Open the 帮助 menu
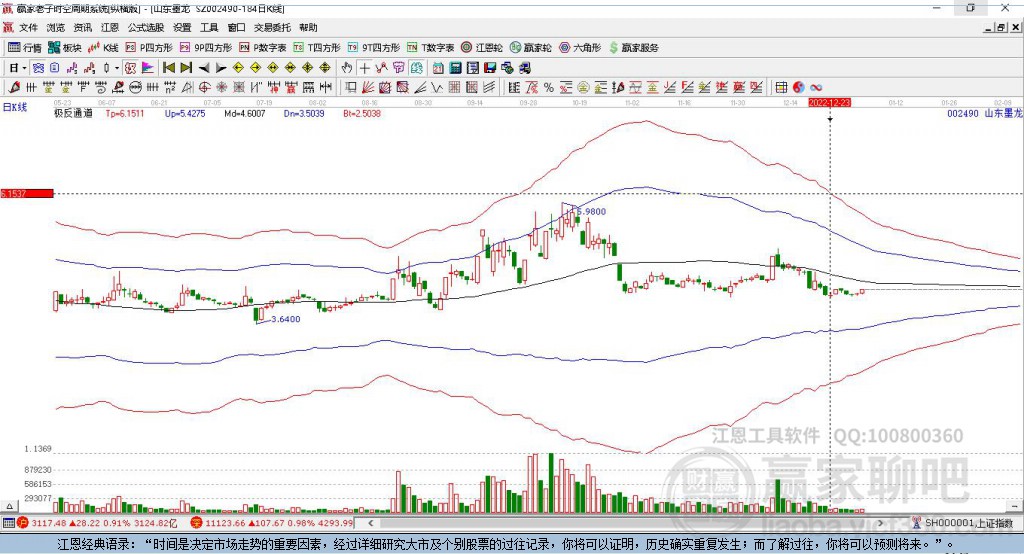Screen dimensions: 1024x554 click(x=308, y=27)
